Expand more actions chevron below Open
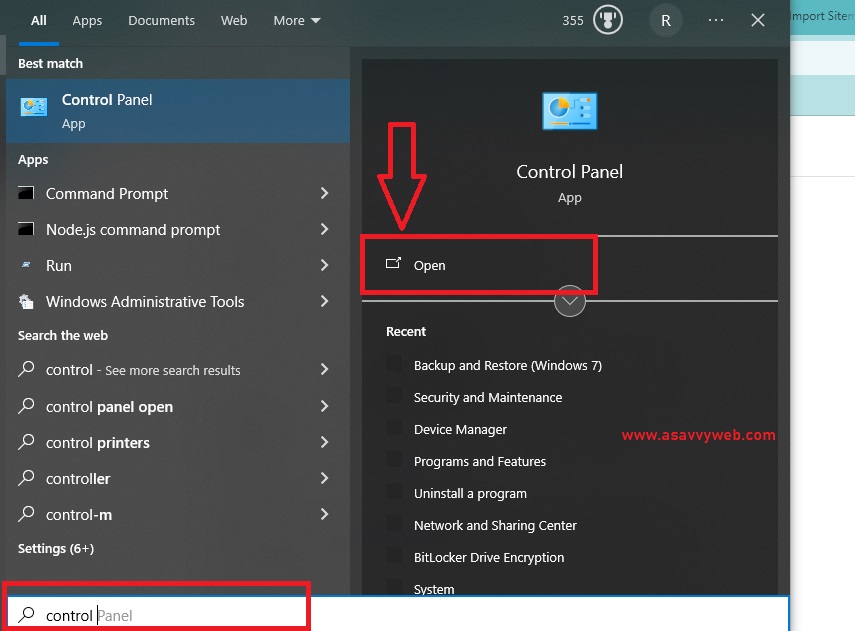This screenshot has width=855, height=631. (x=569, y=301)
